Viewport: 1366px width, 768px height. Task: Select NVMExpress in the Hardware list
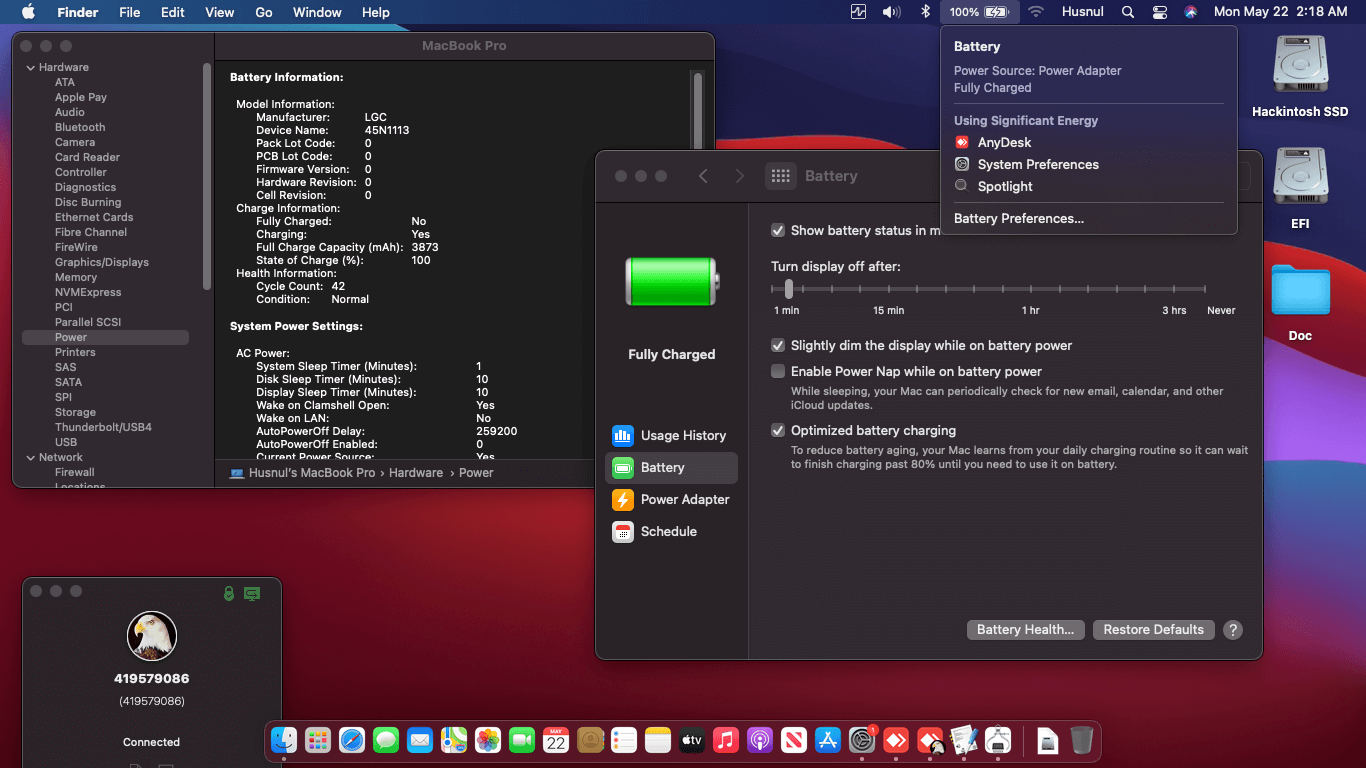tap(88, 292)
